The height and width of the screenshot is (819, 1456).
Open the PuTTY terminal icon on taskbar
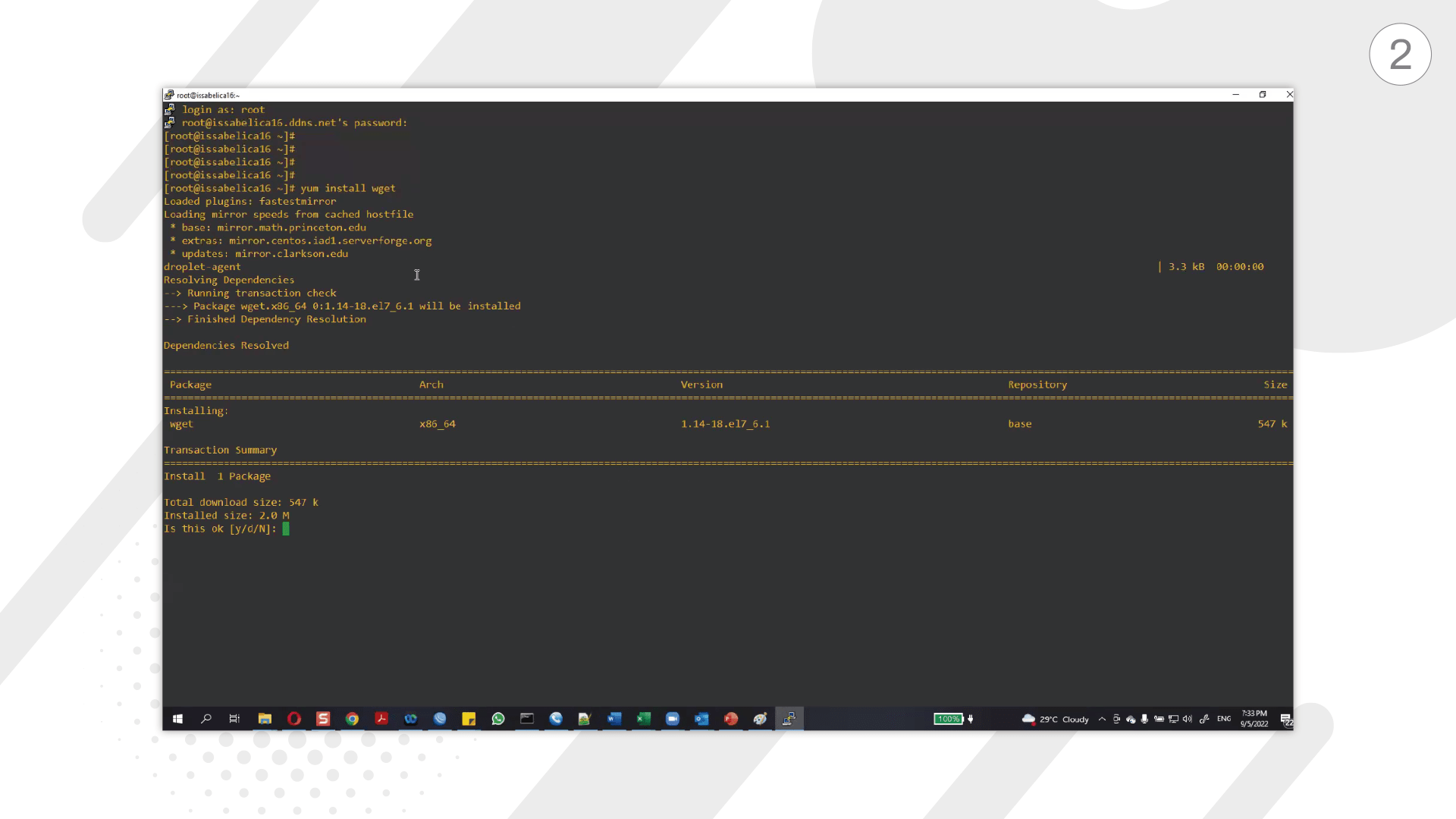[789, 719]
